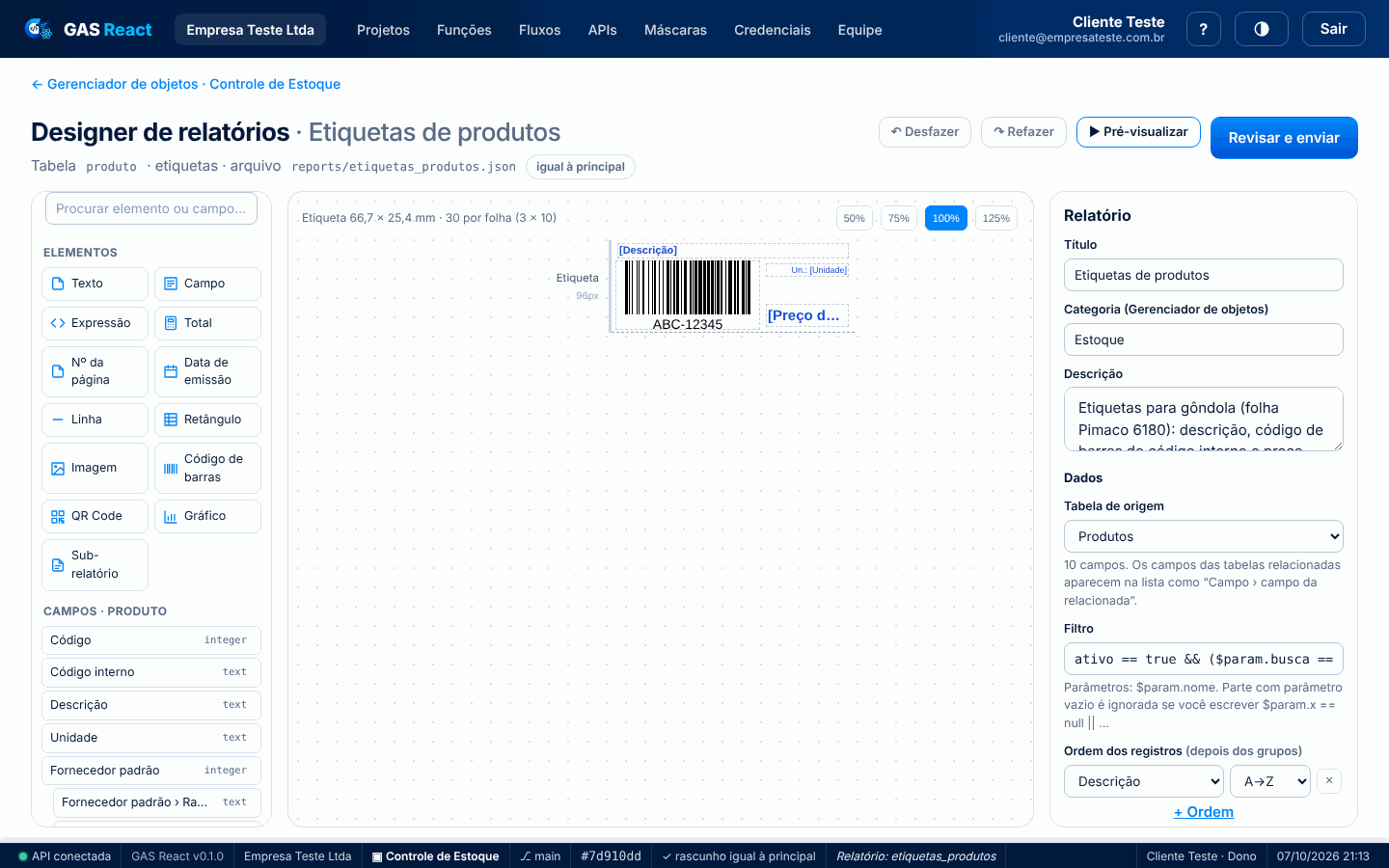Screen dimensions: 1389x868
Task: Insert a Retângulo element
Action: click(207, 420)
